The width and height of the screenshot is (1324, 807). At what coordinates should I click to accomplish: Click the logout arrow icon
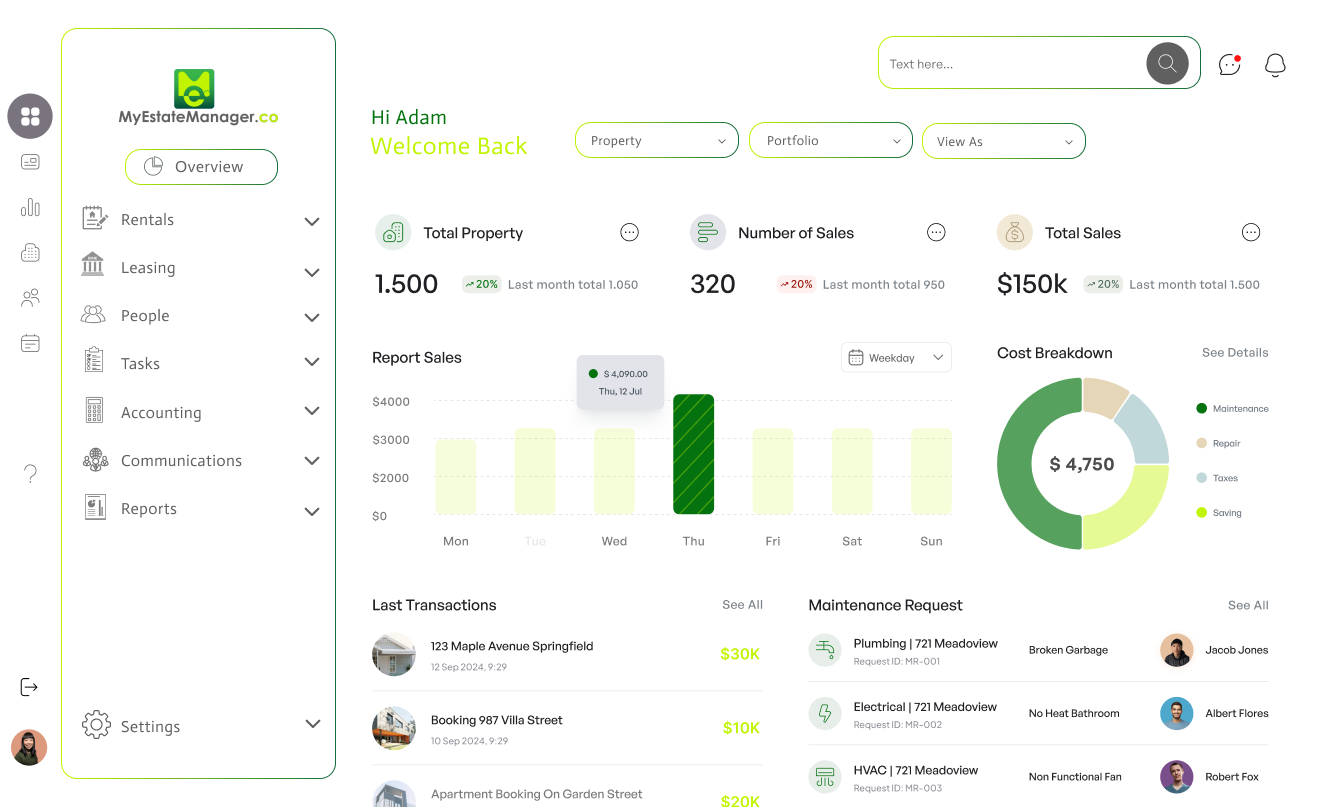(29, 687)
